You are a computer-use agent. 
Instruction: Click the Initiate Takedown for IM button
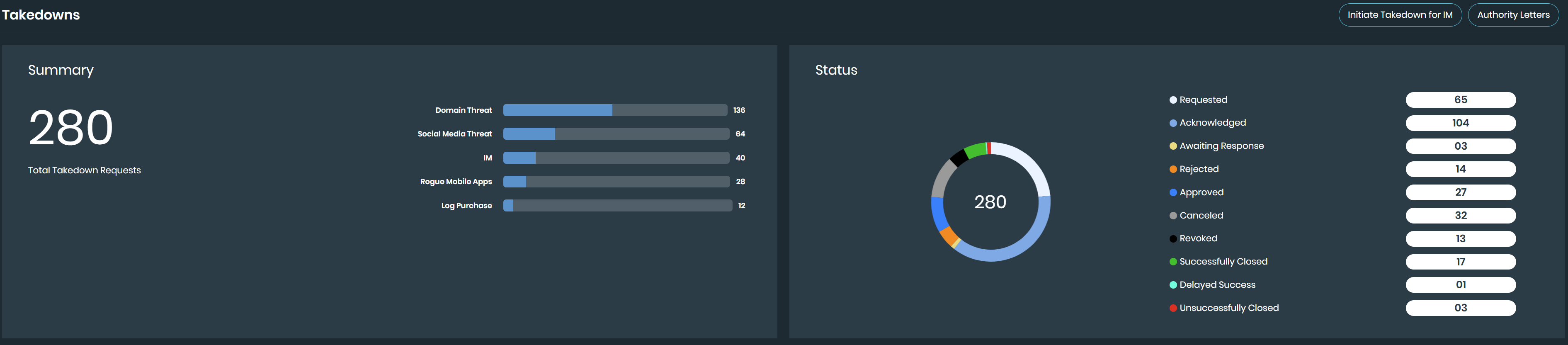(x=1399, y=15)
